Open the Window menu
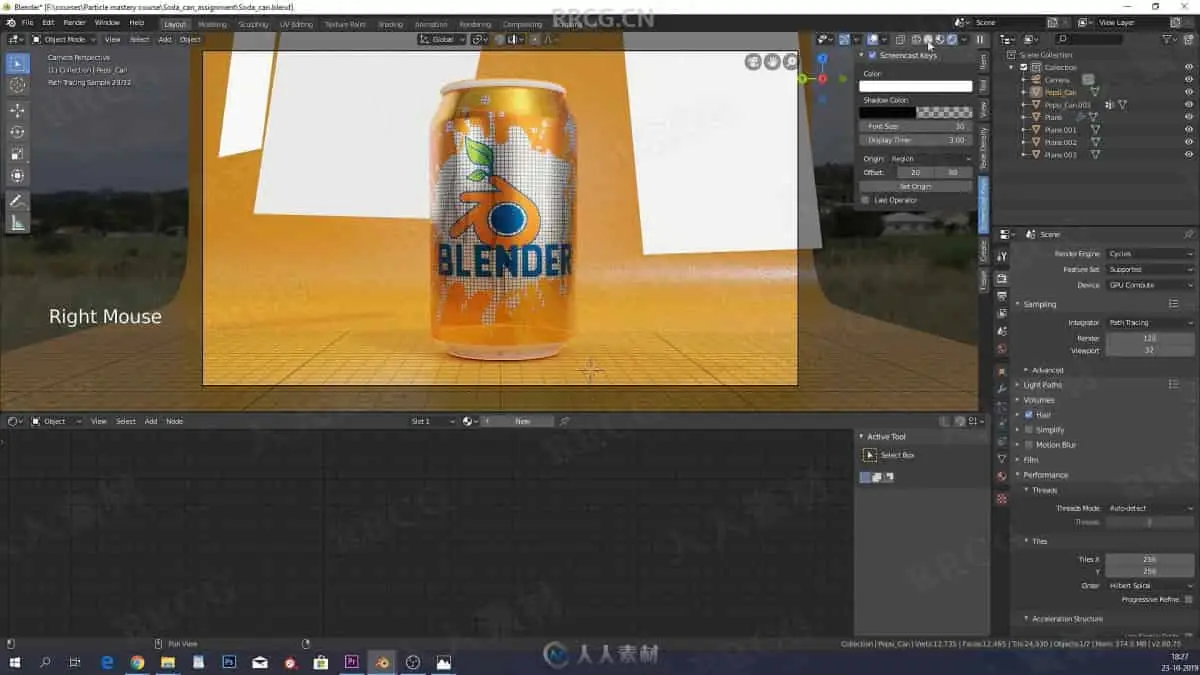The width and height of the screenshot is (1200, 675). pos(107,22)
